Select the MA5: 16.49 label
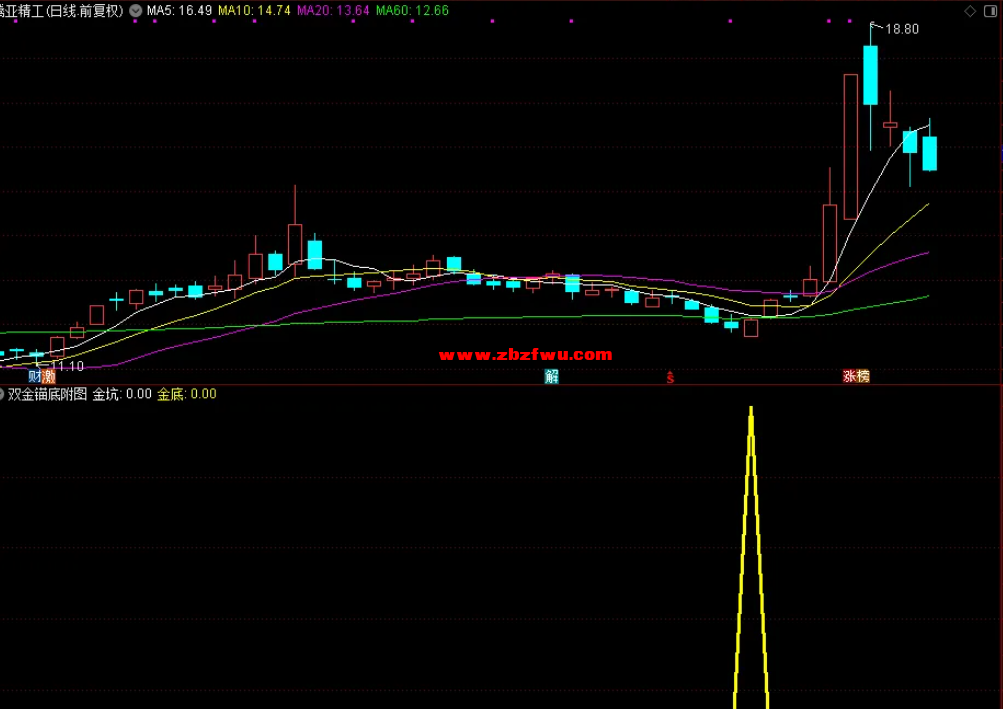1003x709 pixels. pyautogui.click(x=179, y=10)
